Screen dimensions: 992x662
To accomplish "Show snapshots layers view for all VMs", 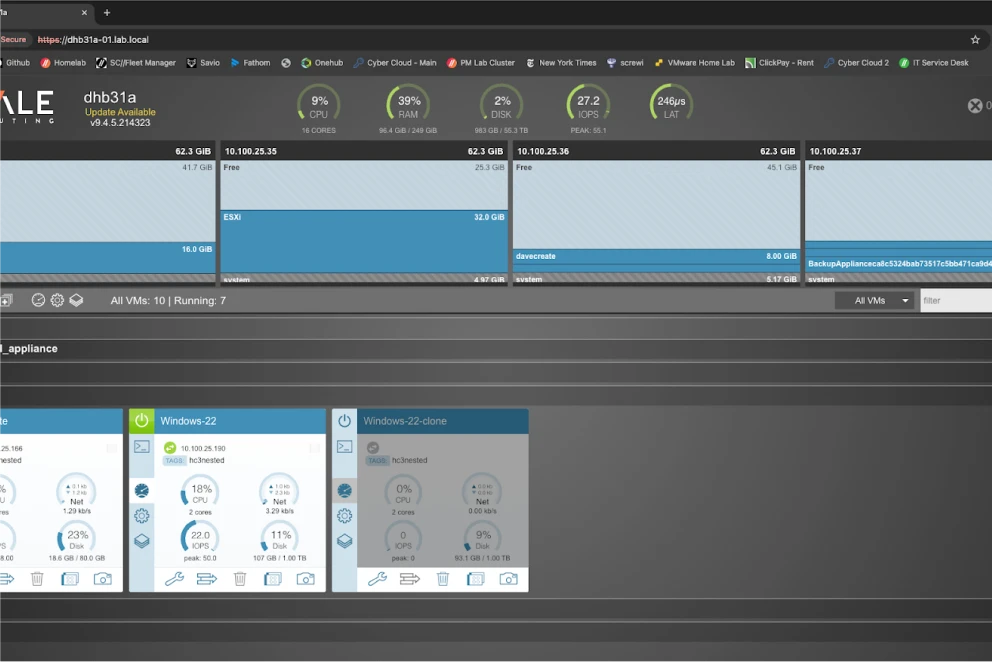I will coord(76,301).
